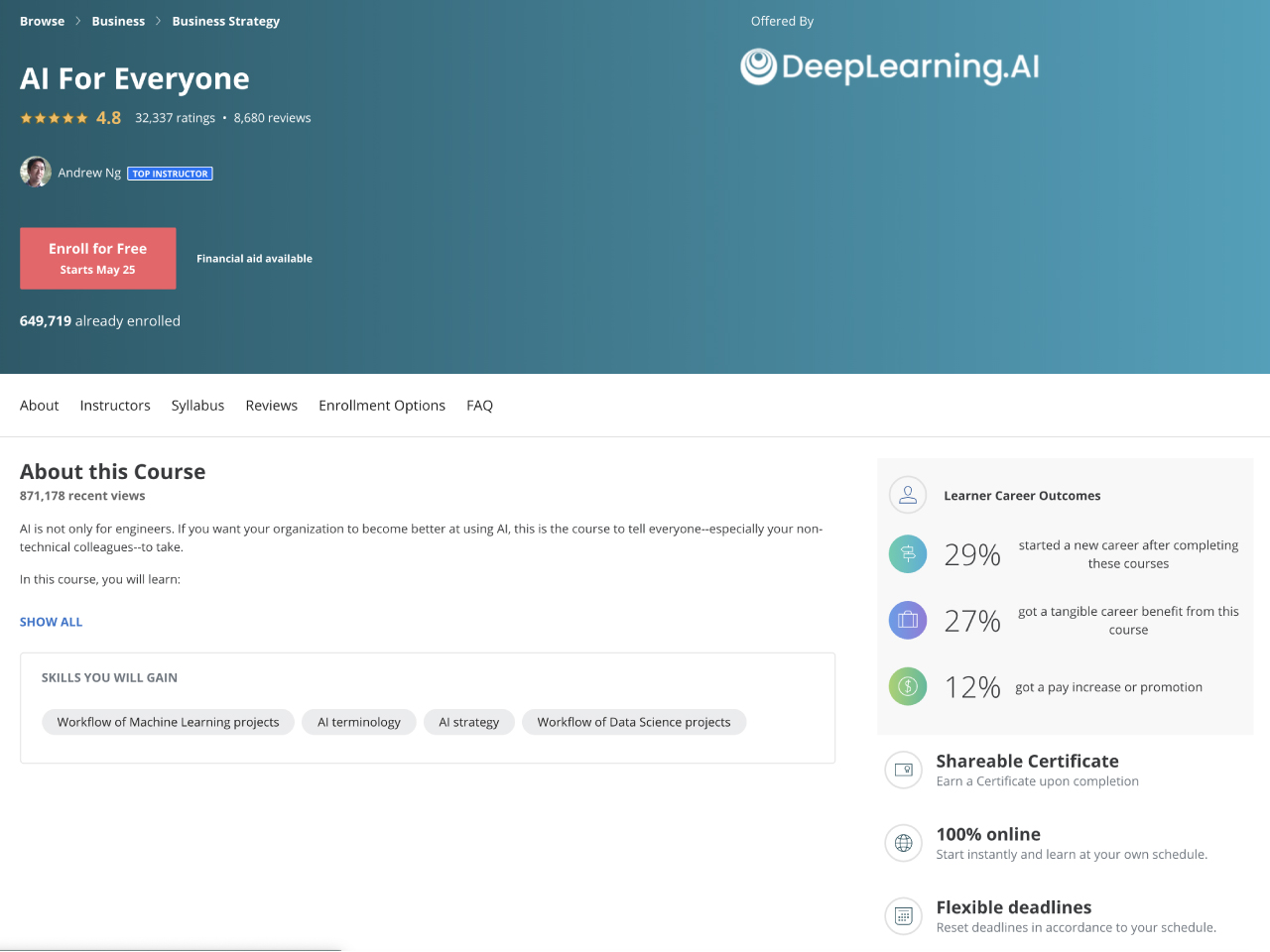Click the Shareable Certificate icon

click(x=904, y=770)
